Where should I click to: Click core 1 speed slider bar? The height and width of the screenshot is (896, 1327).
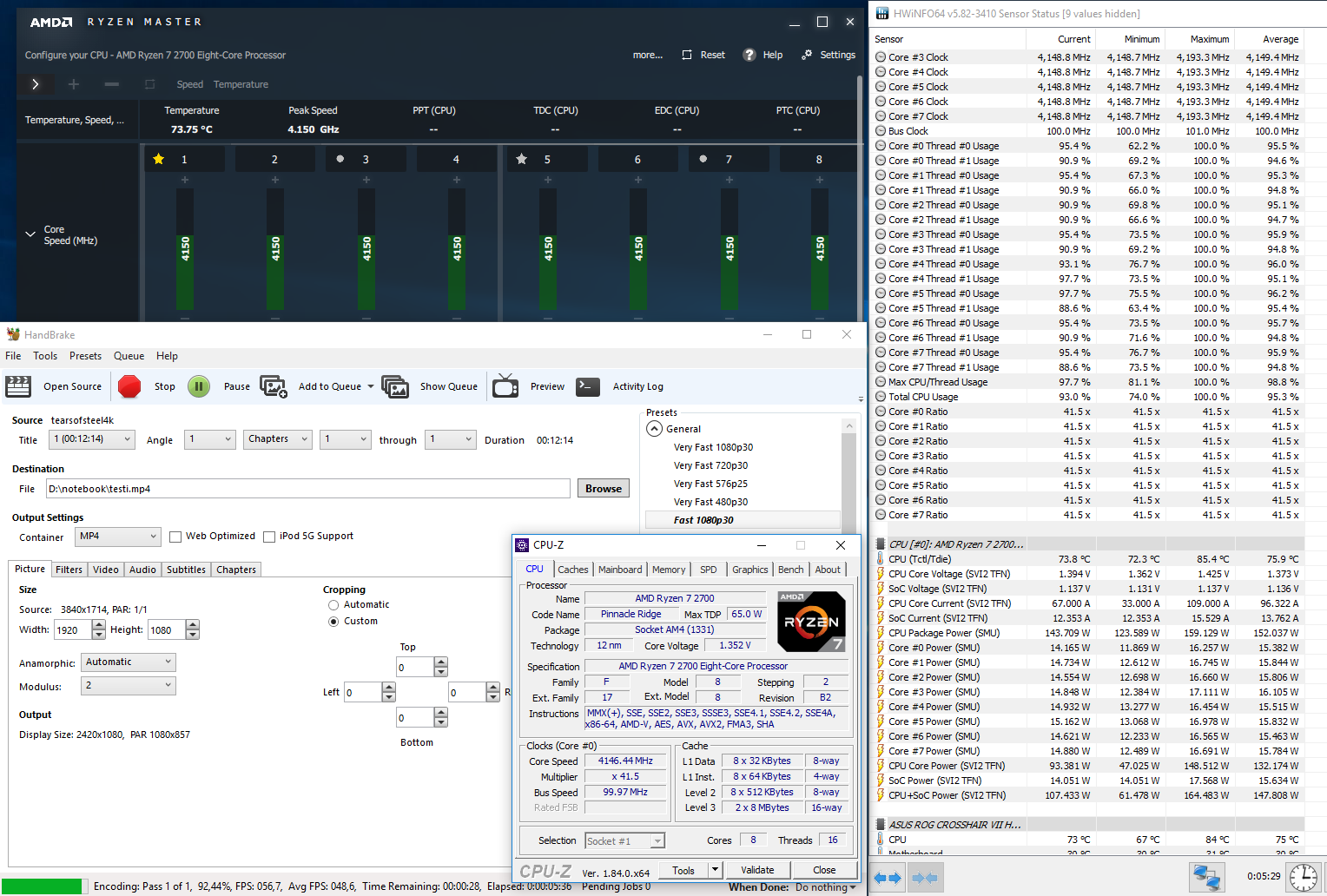pyautogui.click(x=185, y=250)
